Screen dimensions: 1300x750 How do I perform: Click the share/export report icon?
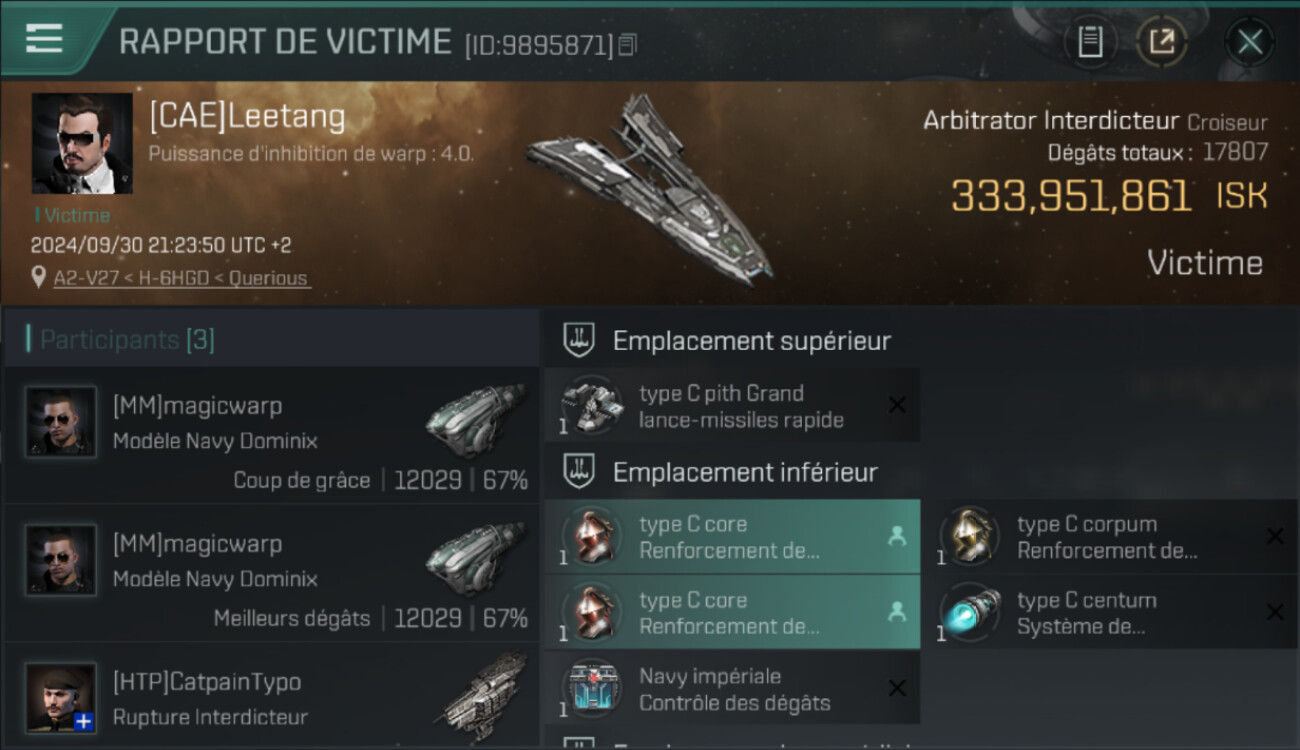pos(1162,42)
